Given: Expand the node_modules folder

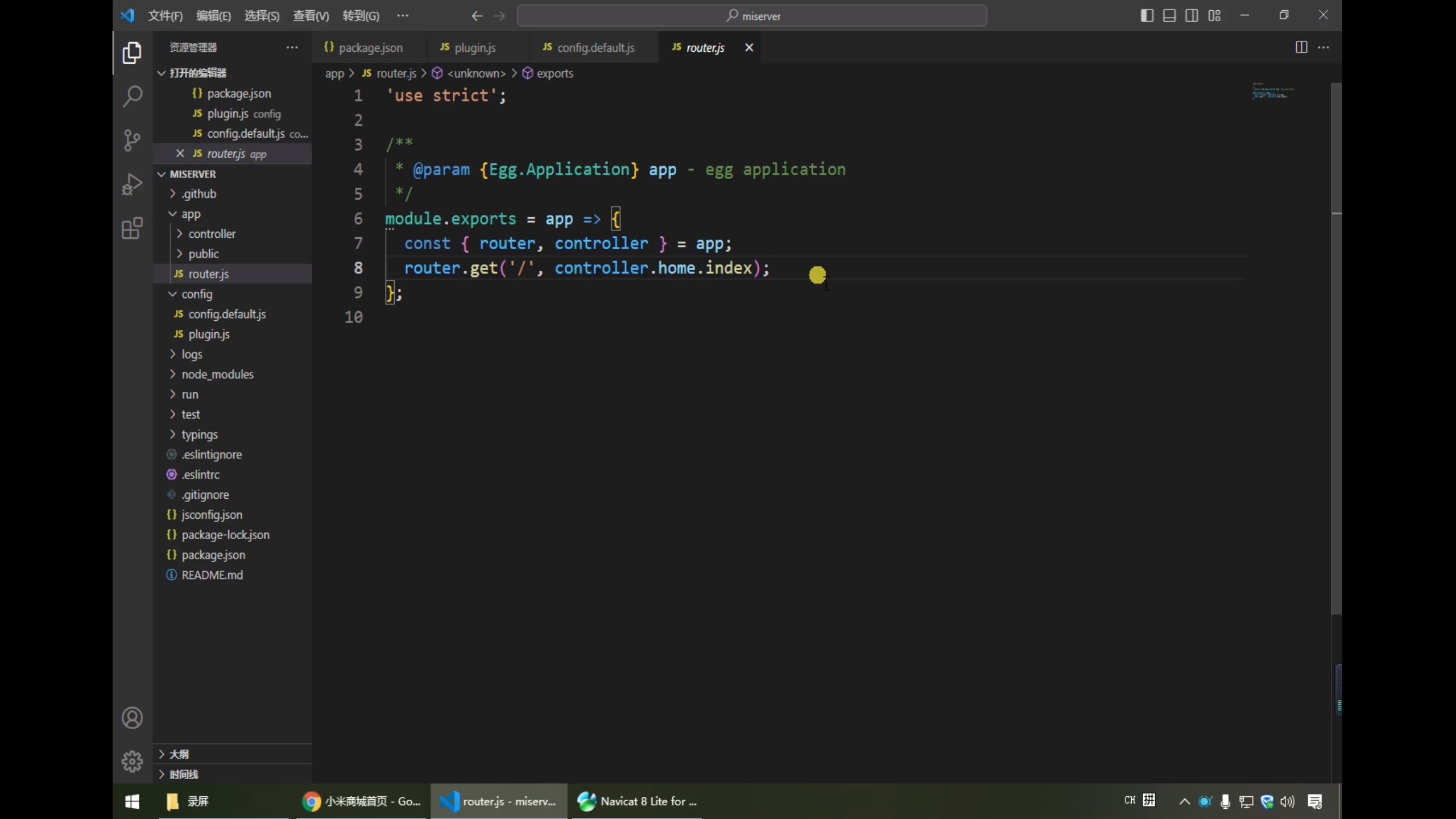Looking at the screenshot, I should point(217,374).
